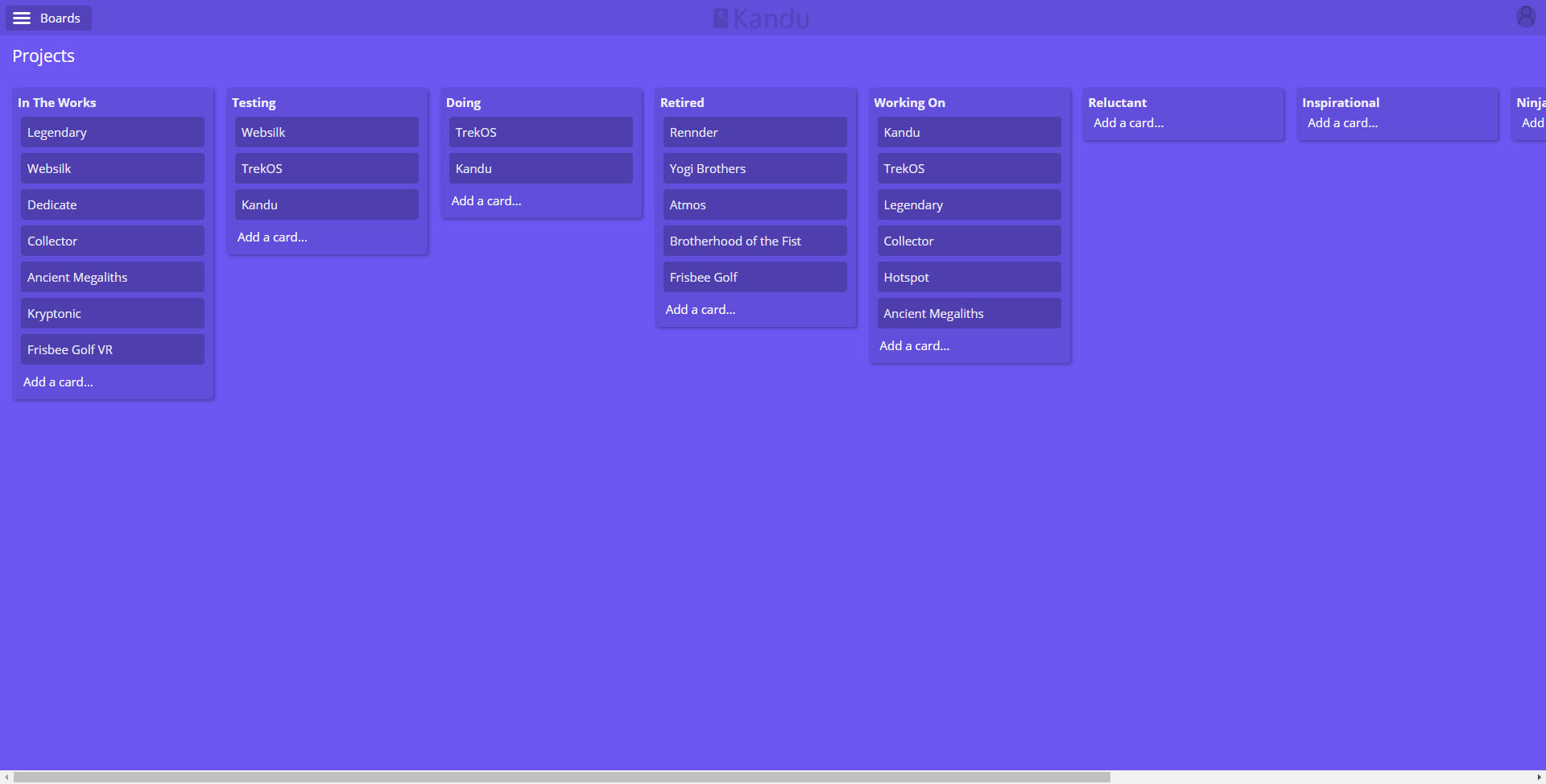1546x784 pixels.
Task: Add a card to the Doing column
Action: pos(486,200)
